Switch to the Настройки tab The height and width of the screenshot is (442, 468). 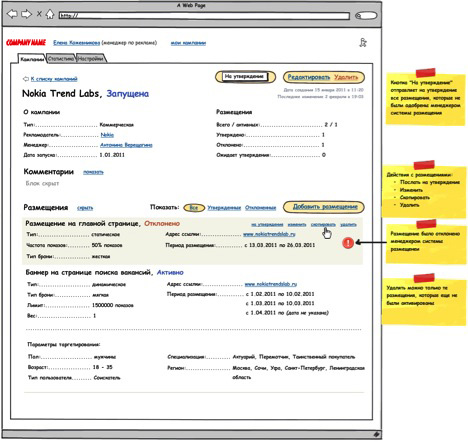click(x=91, y=58)
